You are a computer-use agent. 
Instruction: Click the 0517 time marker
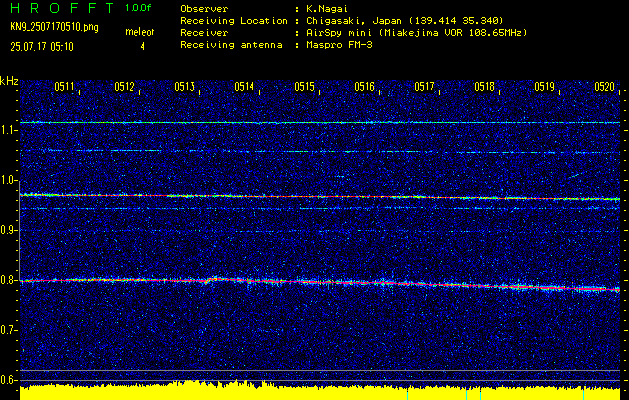point(424,87)
